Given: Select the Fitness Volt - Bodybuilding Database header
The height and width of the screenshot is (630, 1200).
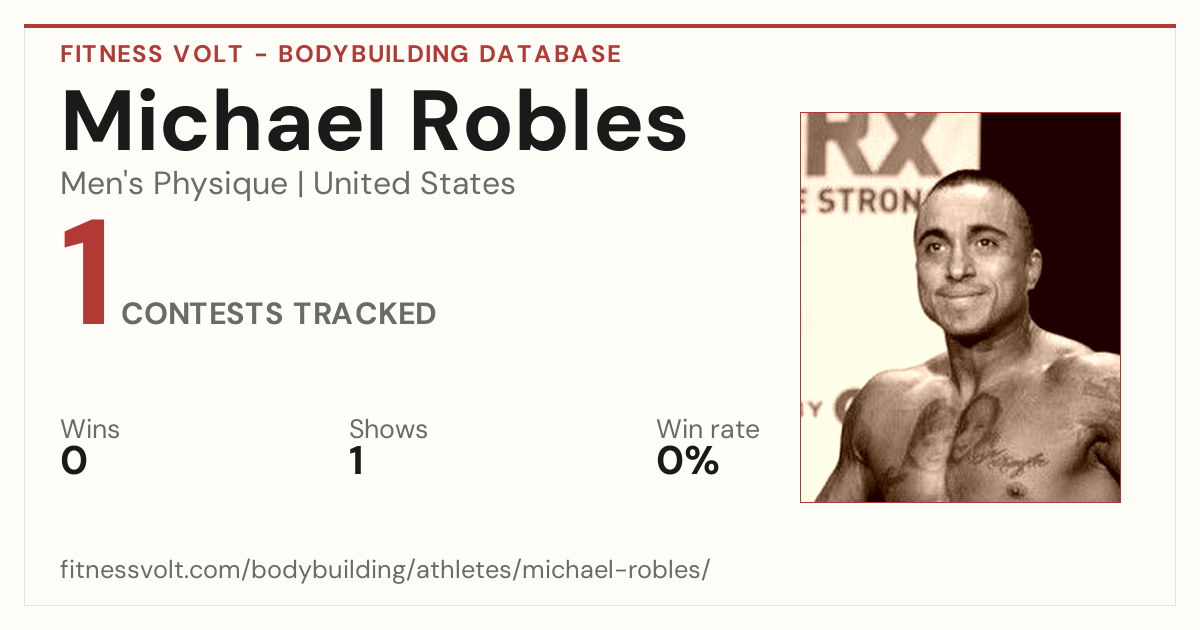Looking at the screenshot, I should (x=341, y=54).
